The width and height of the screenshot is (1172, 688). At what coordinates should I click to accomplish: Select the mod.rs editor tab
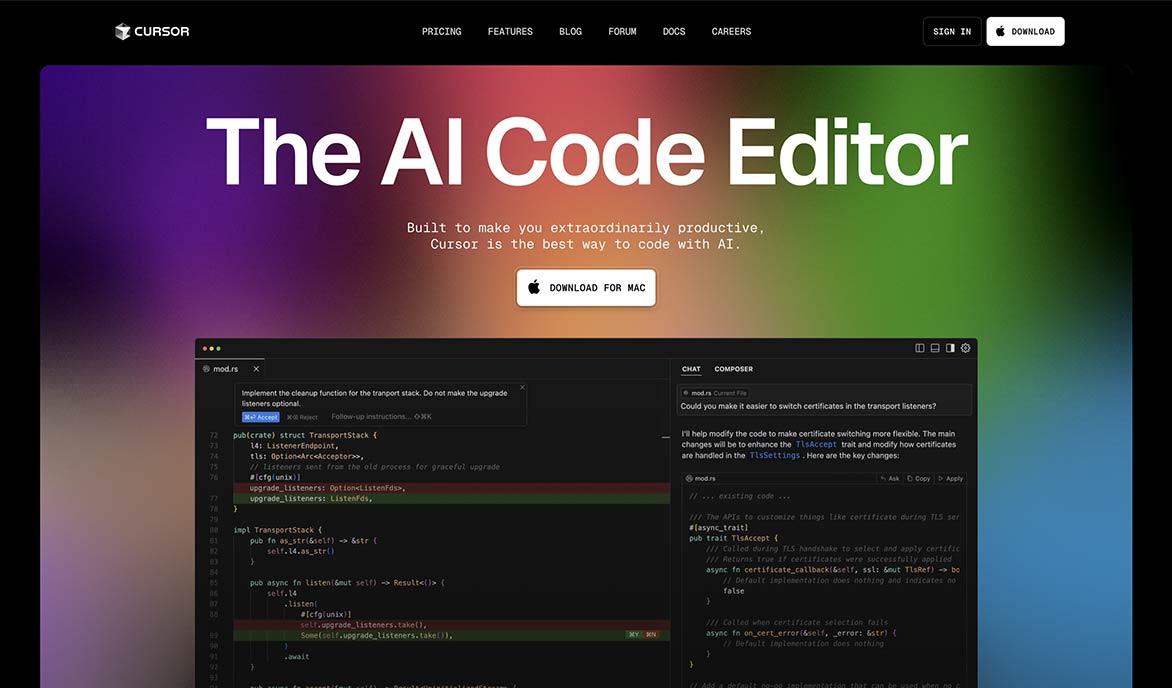coord(231,369)
